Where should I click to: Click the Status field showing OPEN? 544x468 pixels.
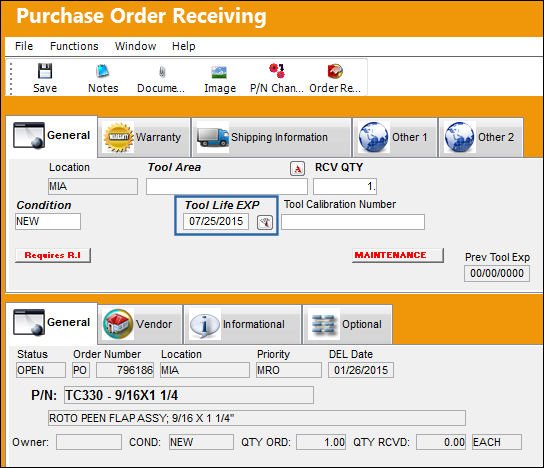tap(41, 370)
